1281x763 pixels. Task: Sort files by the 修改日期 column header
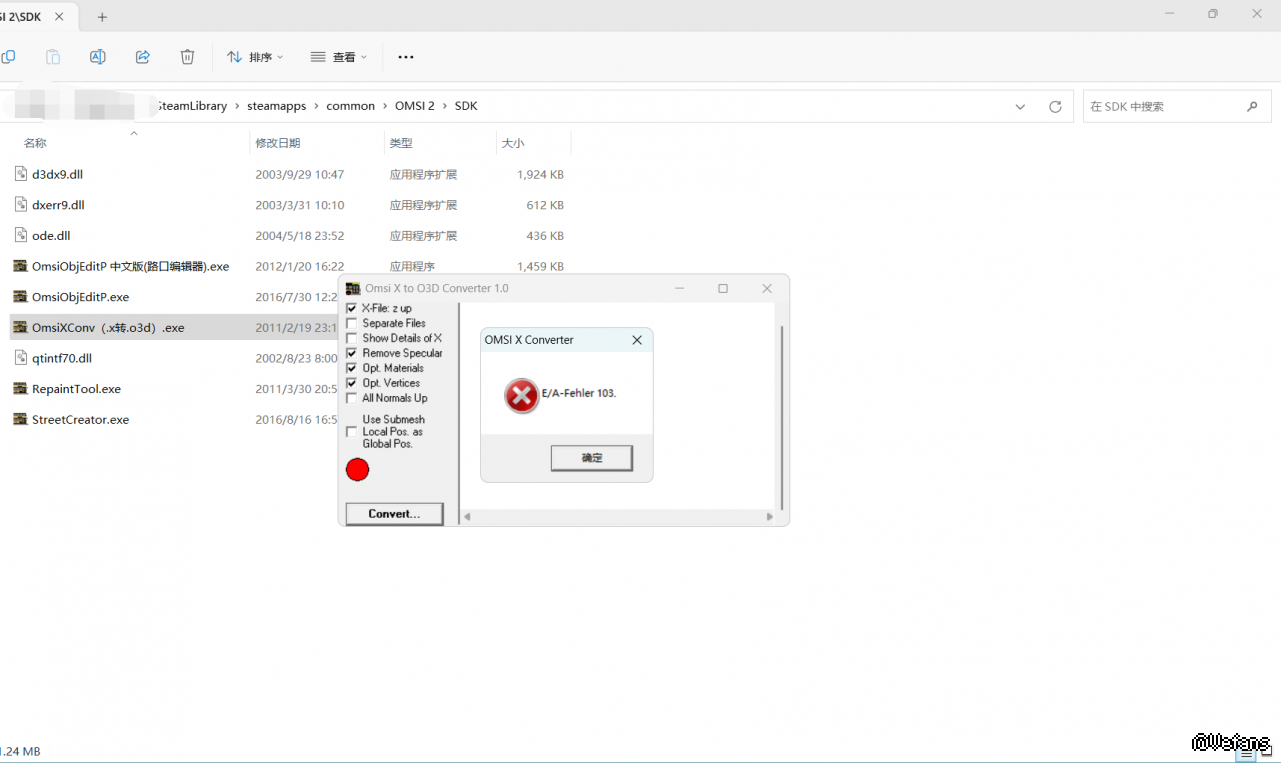coord(278,143)
